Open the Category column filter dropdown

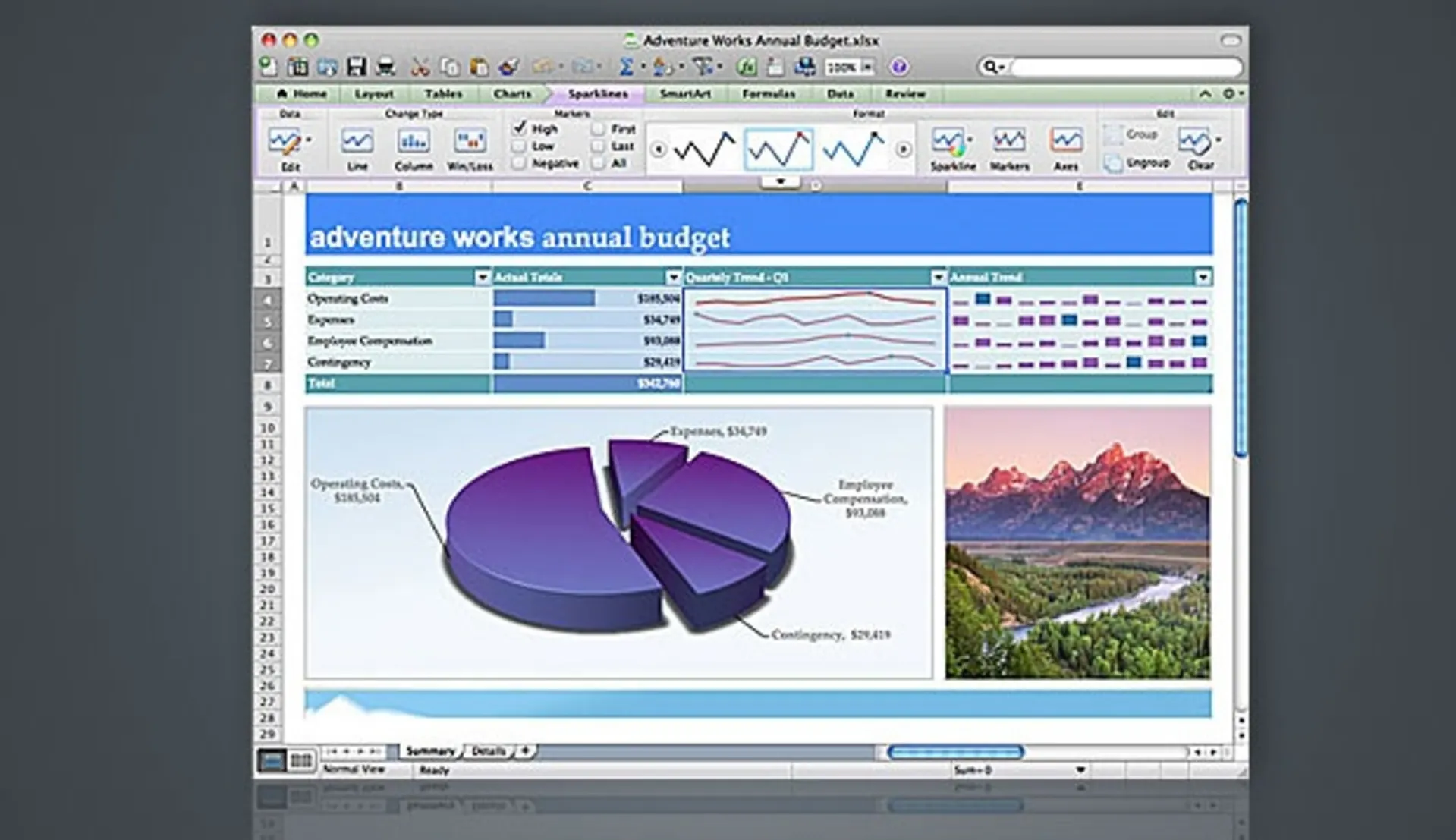(x=482, y=277)
